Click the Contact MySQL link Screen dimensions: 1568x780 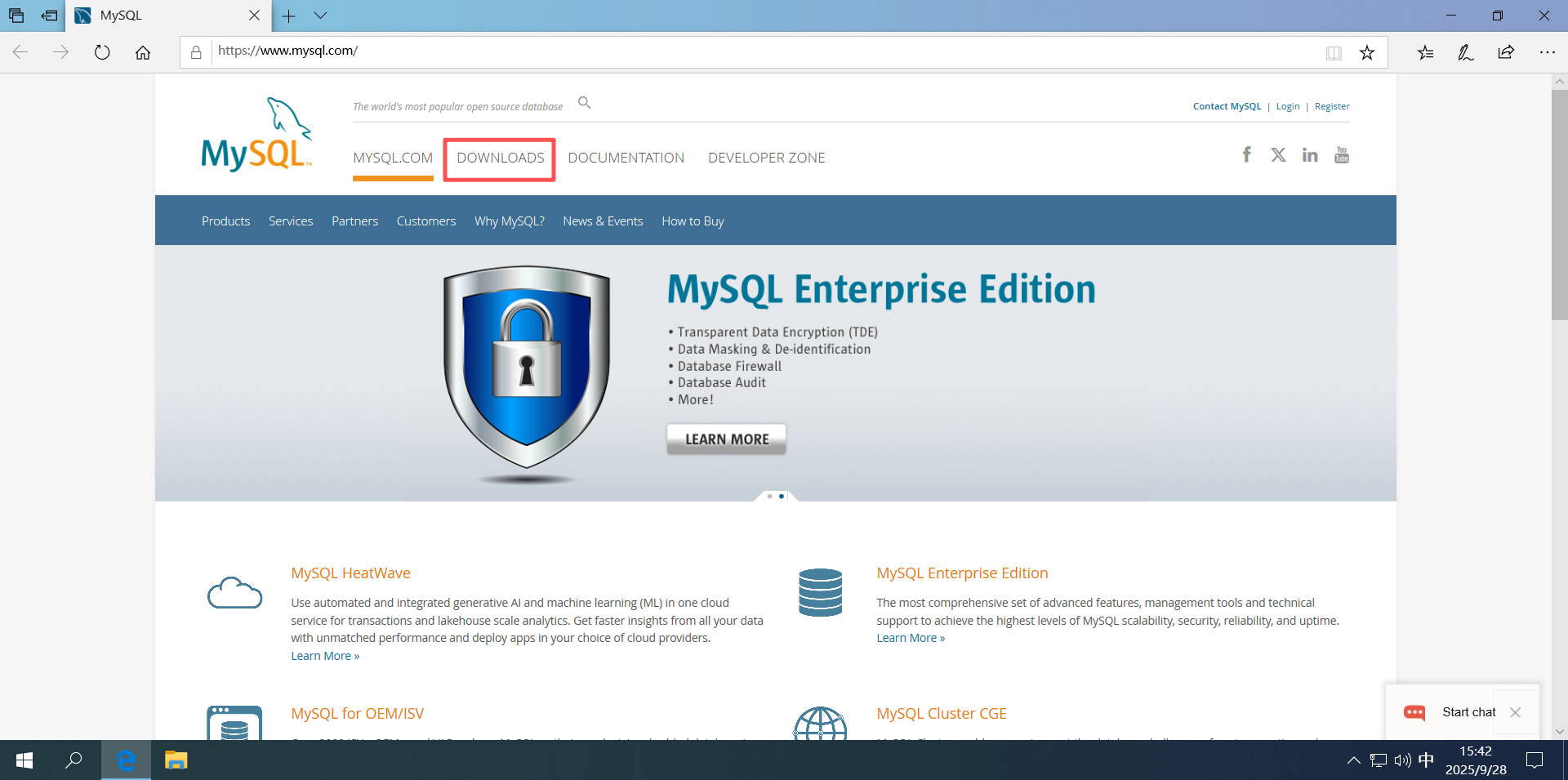tap(1227, 106)
